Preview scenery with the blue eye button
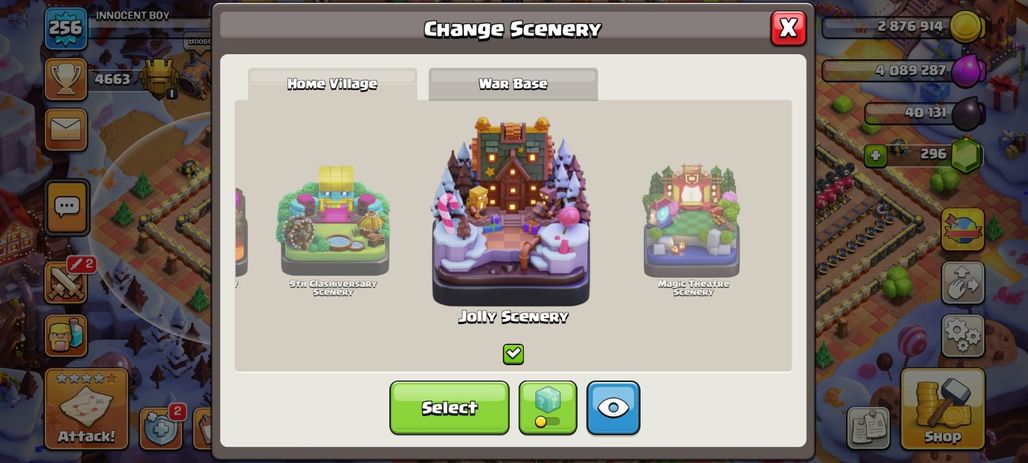 tap(613, 407)
